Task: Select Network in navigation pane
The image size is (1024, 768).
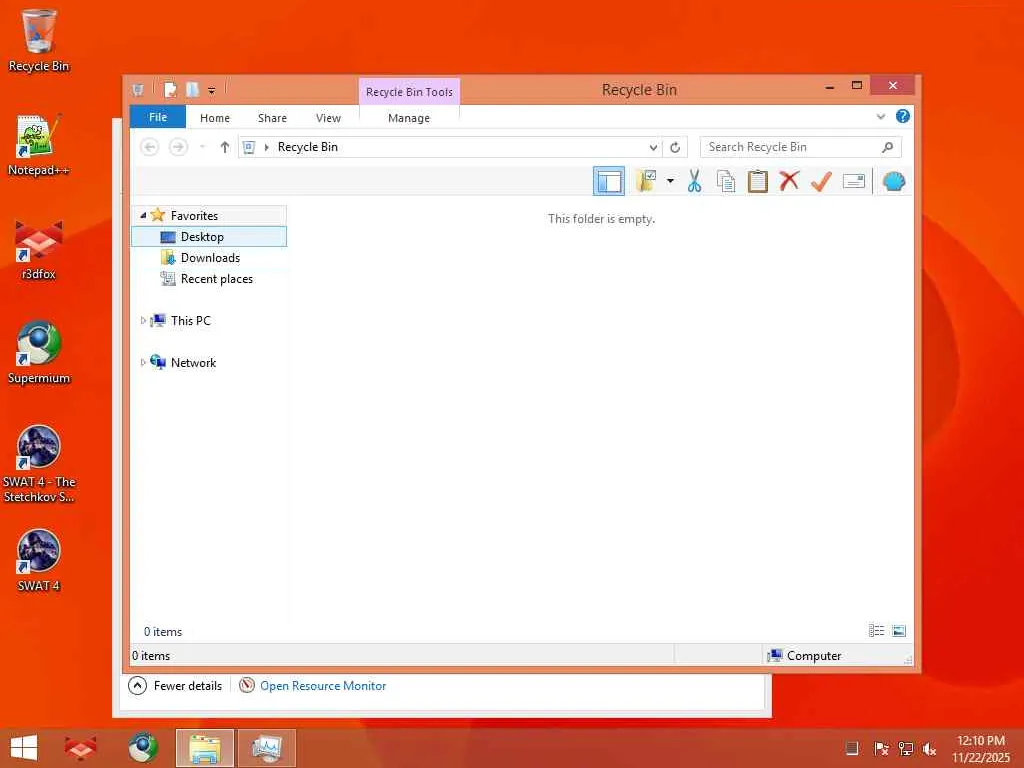Action: click(193, 362)
